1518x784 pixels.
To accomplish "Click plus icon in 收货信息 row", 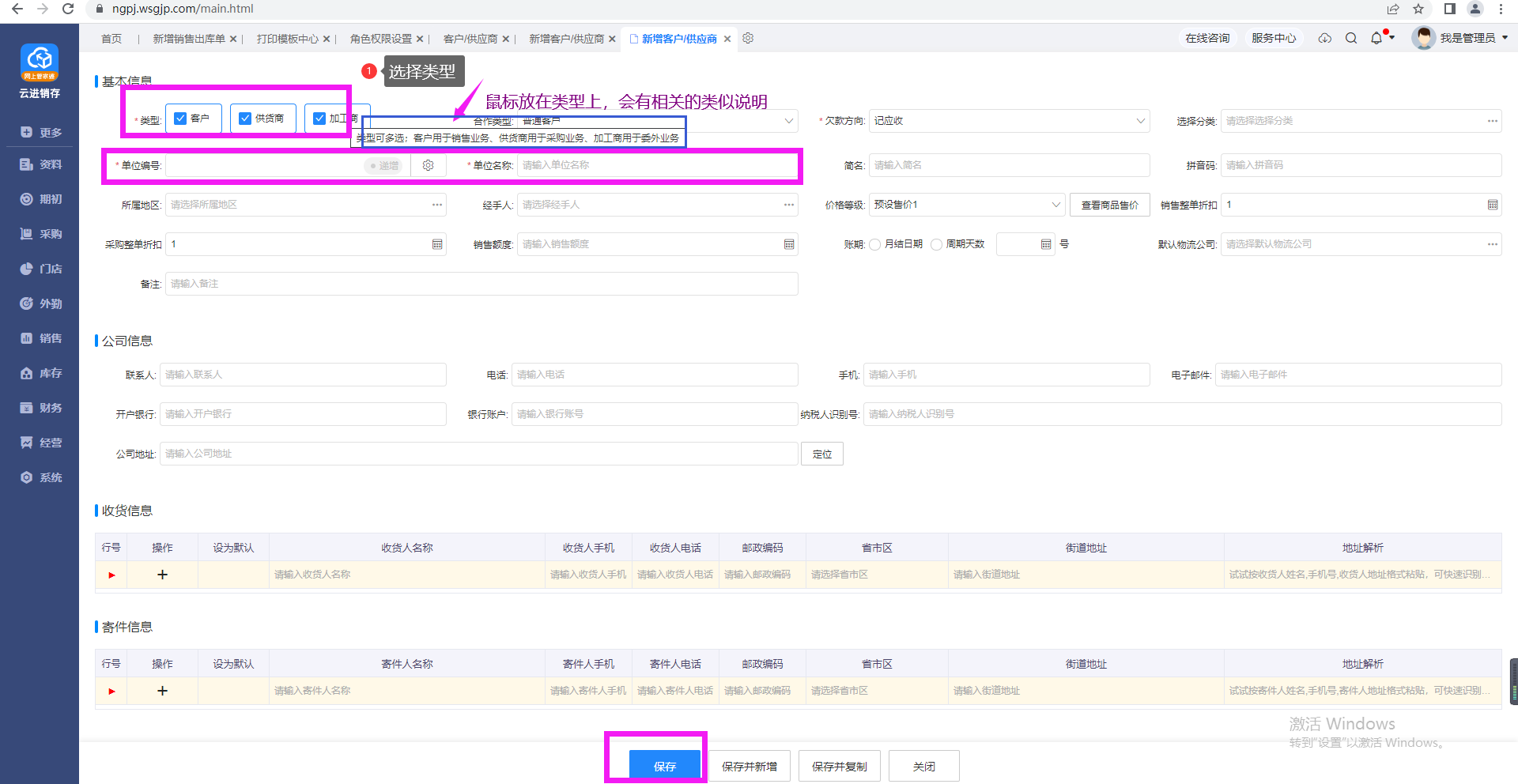I will coord(162,575).
